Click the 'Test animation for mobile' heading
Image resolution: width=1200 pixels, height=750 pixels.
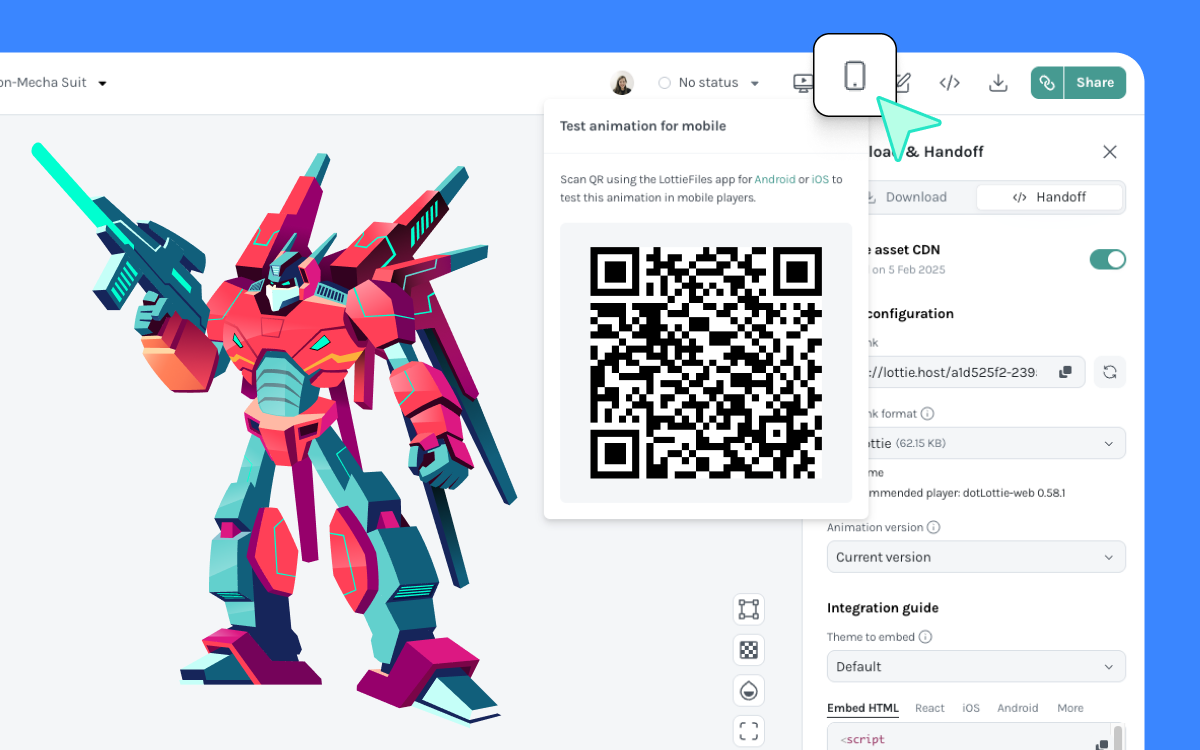[x=643, y=126]
